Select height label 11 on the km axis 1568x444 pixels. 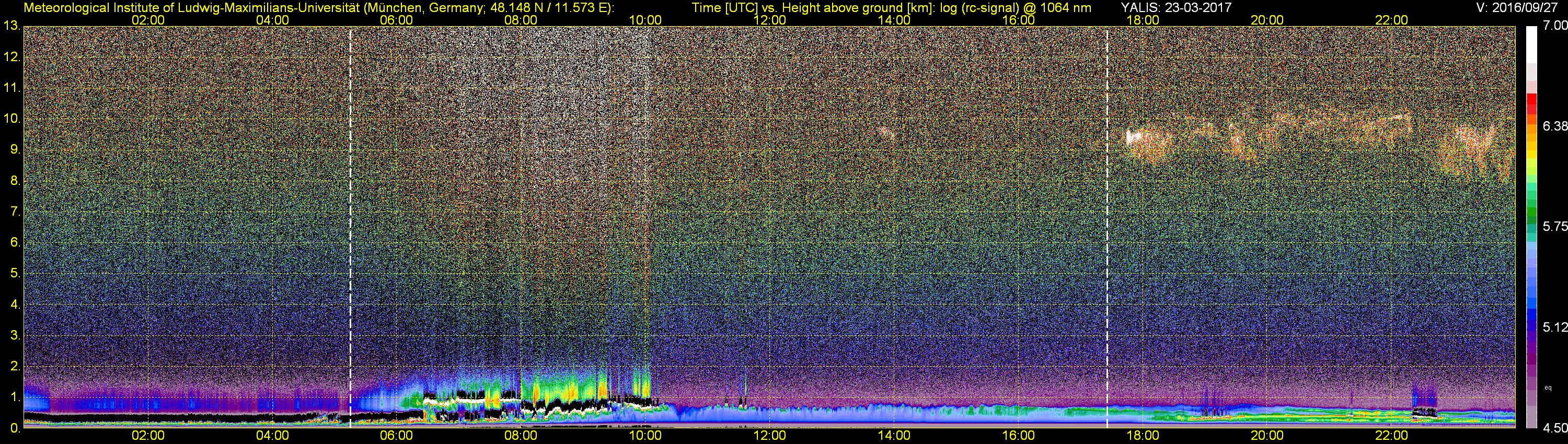tap(11, 88)
